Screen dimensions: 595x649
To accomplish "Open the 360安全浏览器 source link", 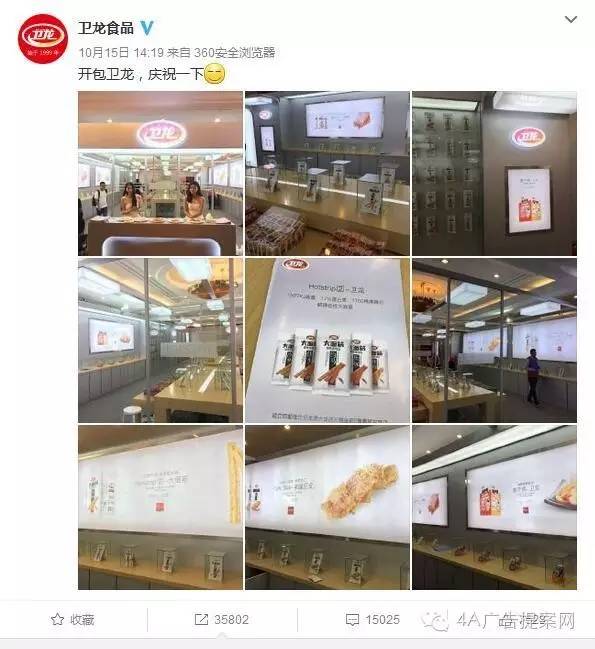I will point(234,53).
